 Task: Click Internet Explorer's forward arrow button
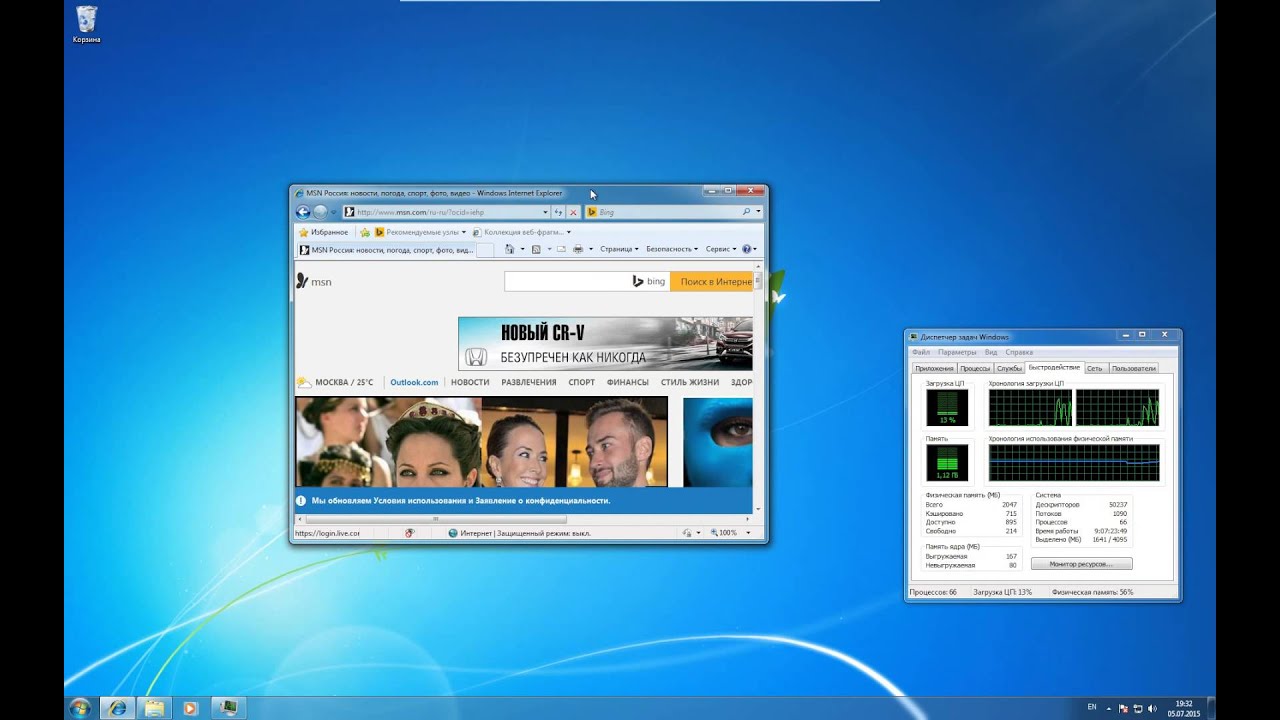320,212
